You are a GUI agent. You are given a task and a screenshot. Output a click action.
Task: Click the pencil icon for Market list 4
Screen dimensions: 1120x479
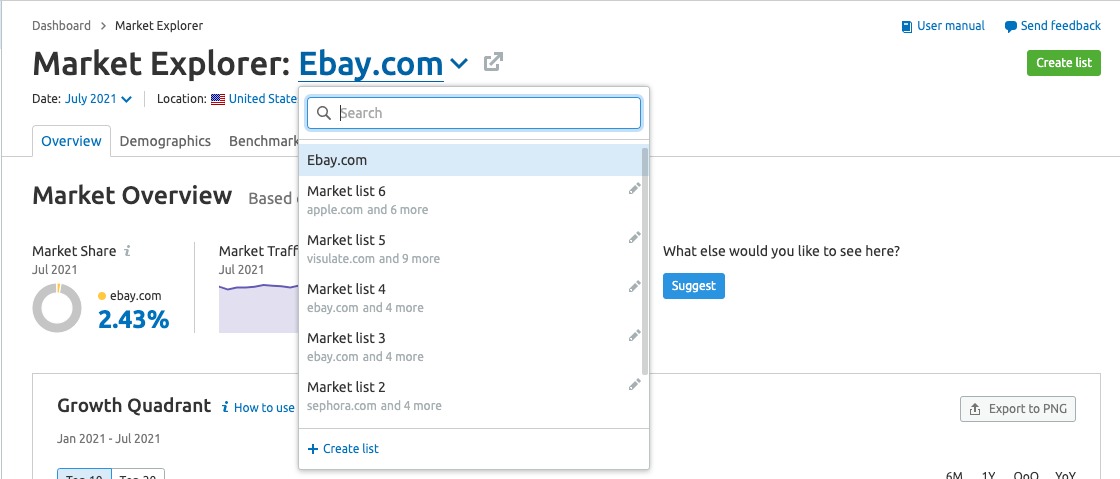pyautogui.click(x=634, y=286)
